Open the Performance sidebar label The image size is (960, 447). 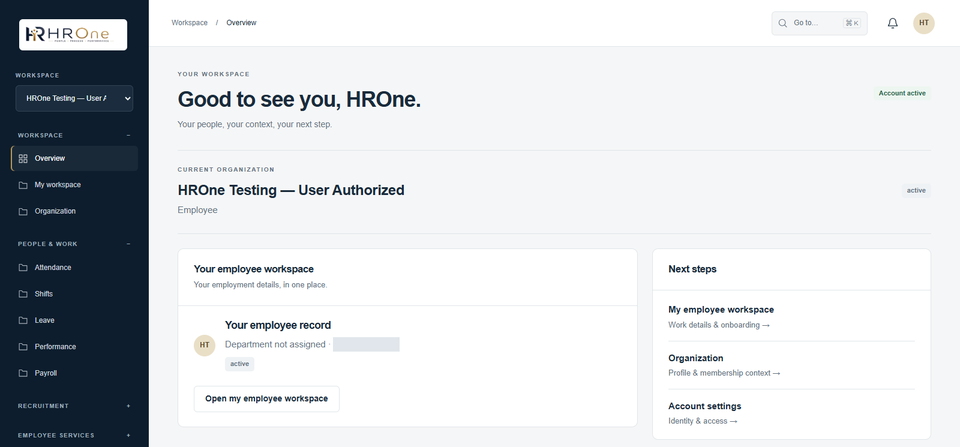point(55,347)
